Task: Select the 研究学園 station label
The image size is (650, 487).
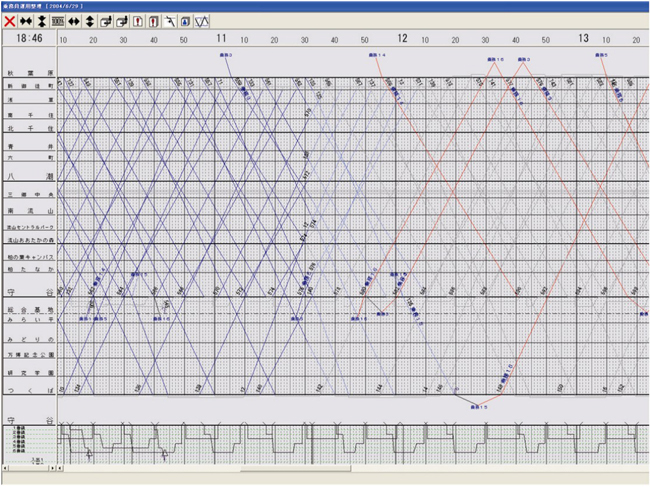Action: click(30, 373)
